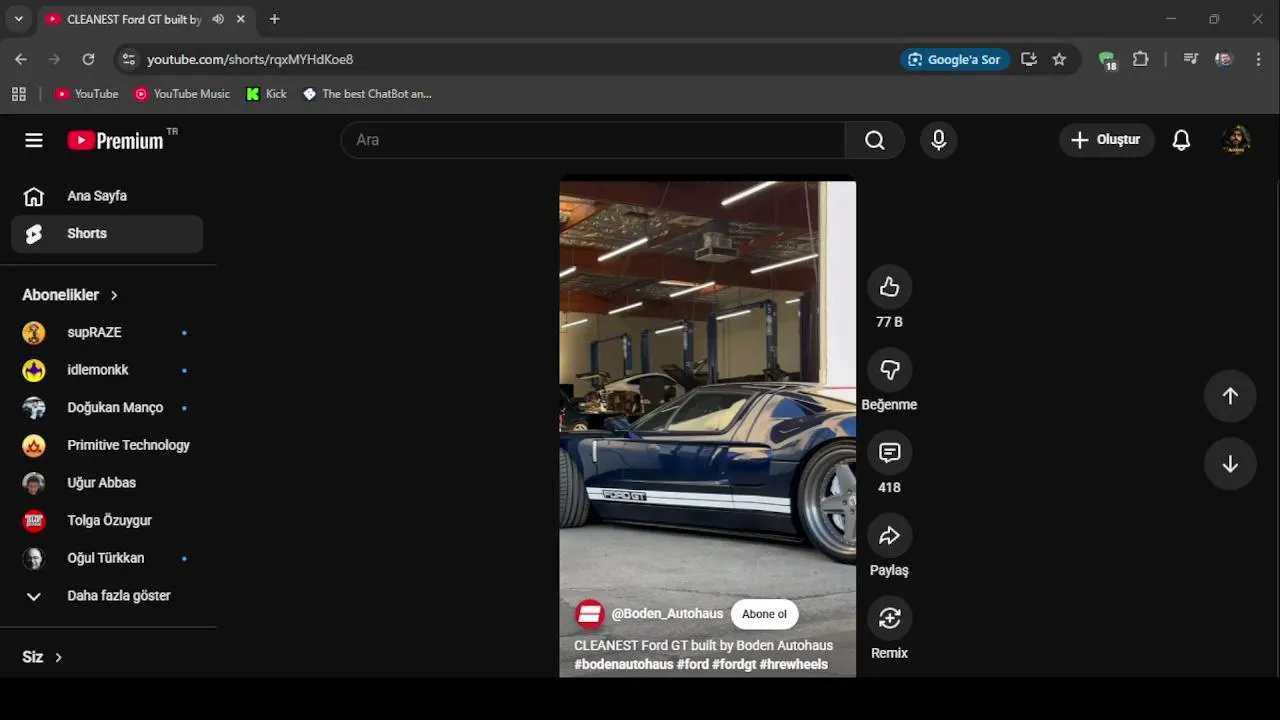
Task: Subscribe with the Abone ol button
Action: (x=764, y=614)
